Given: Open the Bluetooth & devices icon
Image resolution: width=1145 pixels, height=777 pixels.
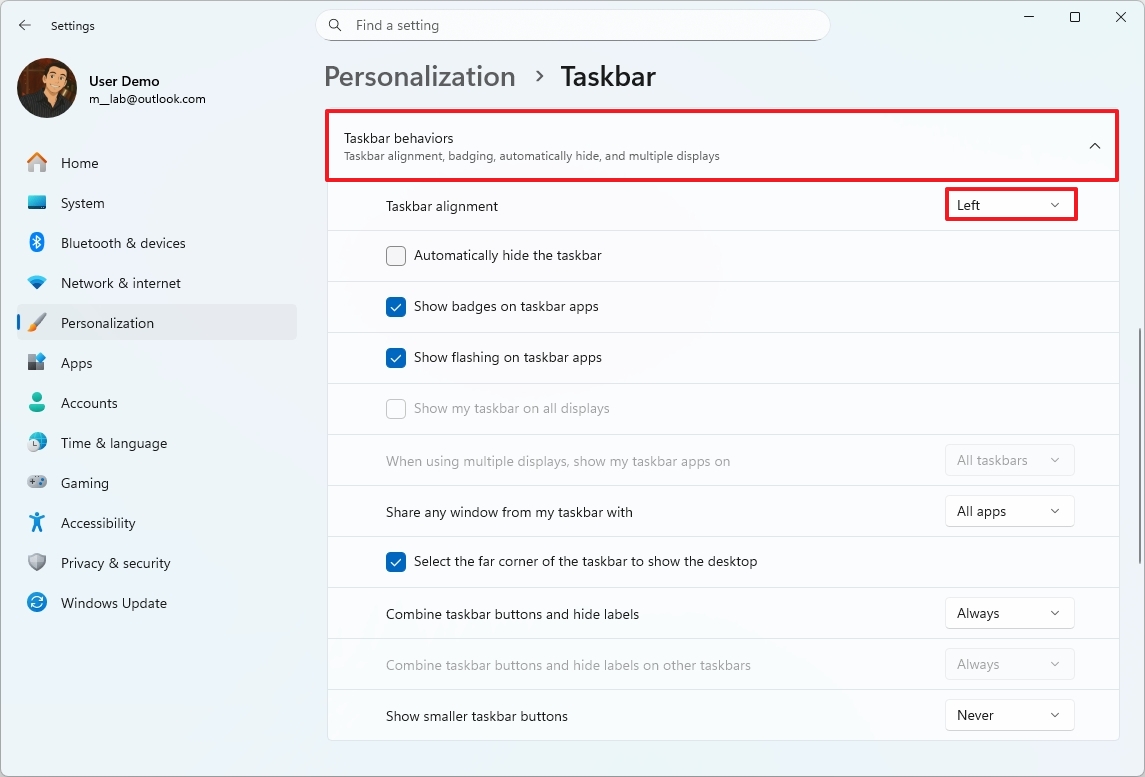Looking at the screenshot, I should pos(37,243).
